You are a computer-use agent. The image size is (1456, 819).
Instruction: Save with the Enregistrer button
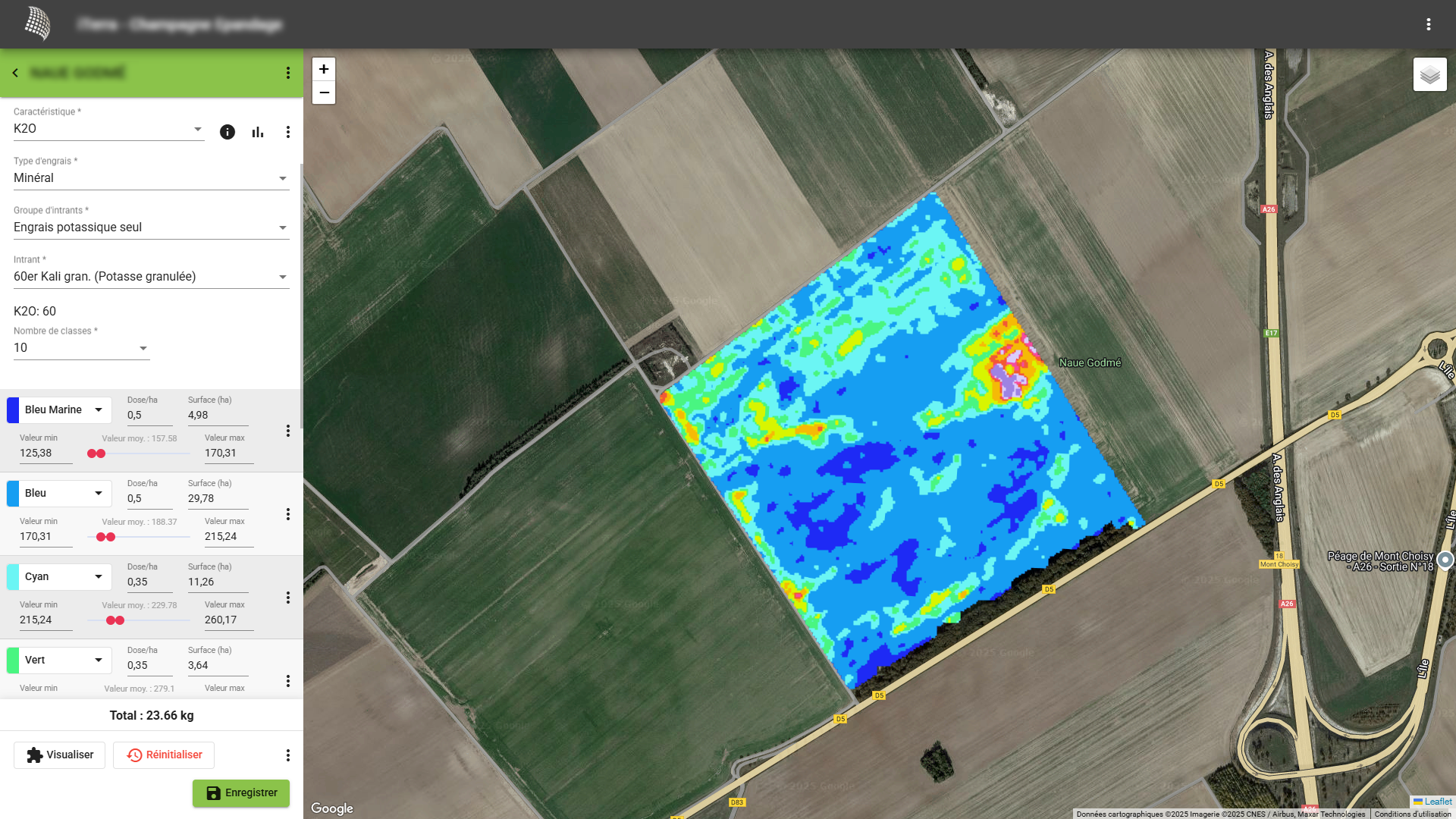240,793
